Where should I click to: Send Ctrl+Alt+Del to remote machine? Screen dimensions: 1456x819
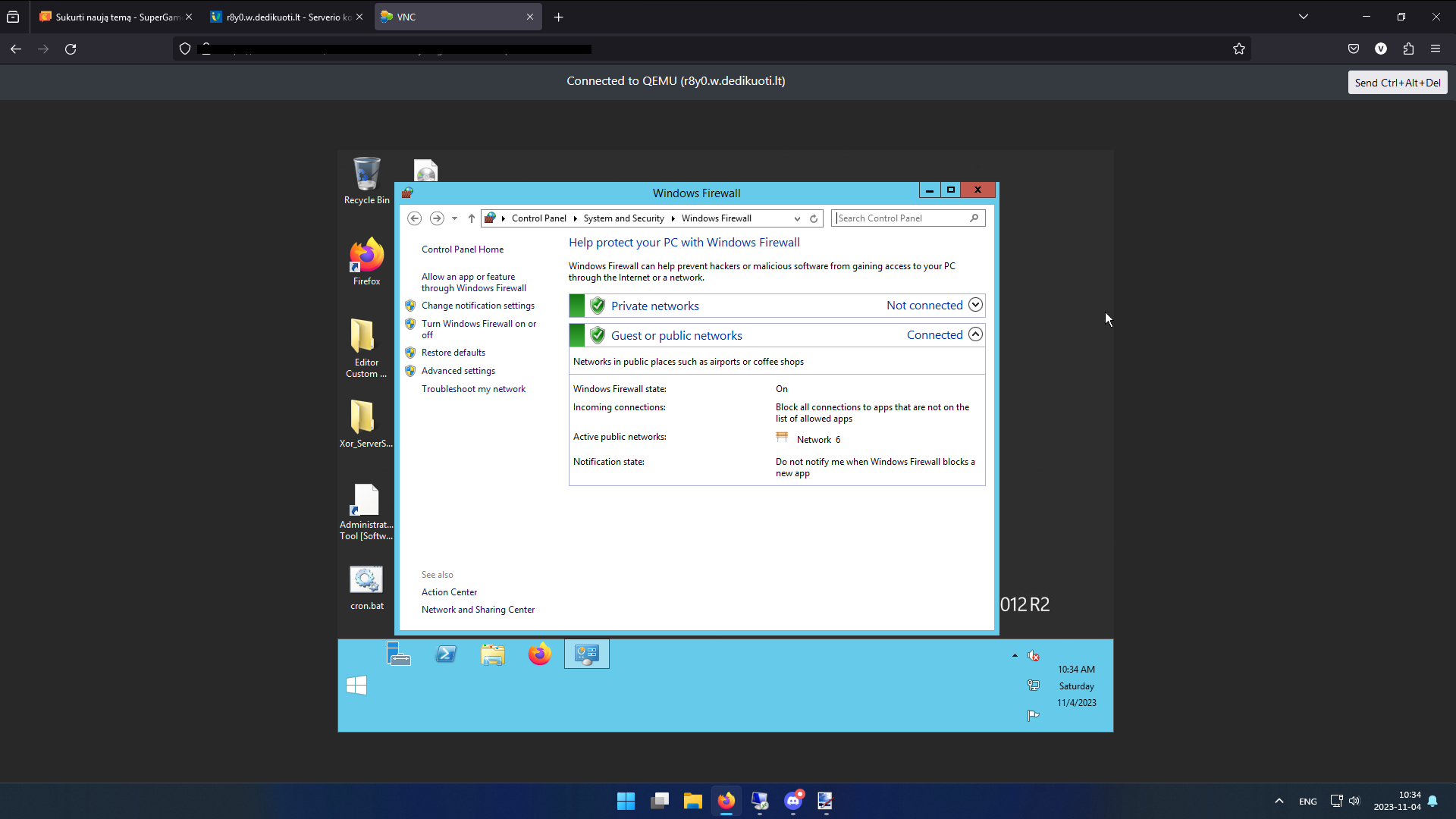(x=1398, y=83)
